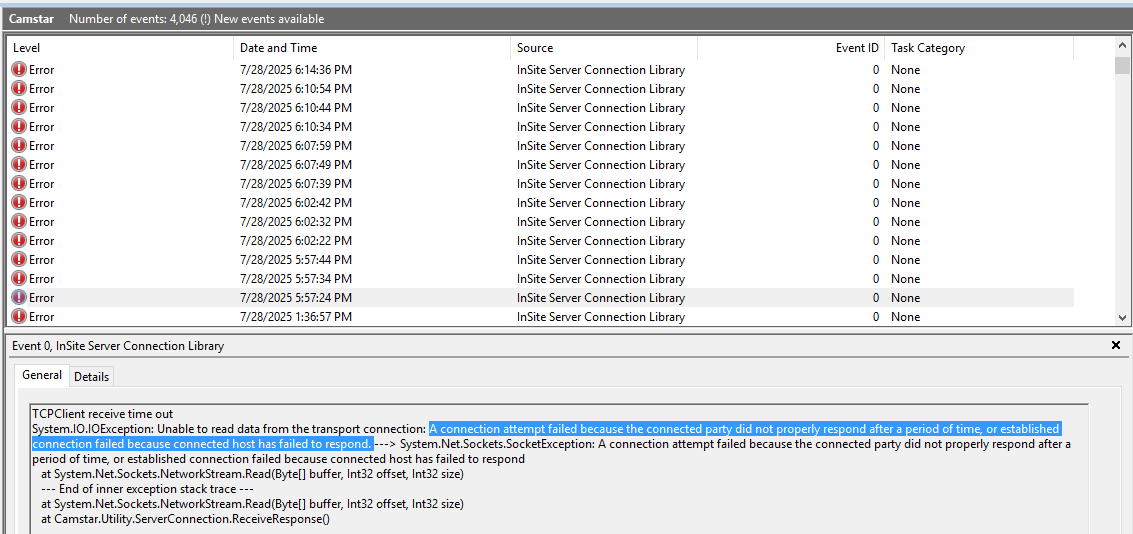Select the 7/28/2025 6:02:32 PM date cell
The height and width of the screenshot is (534, 1133).
296,222
